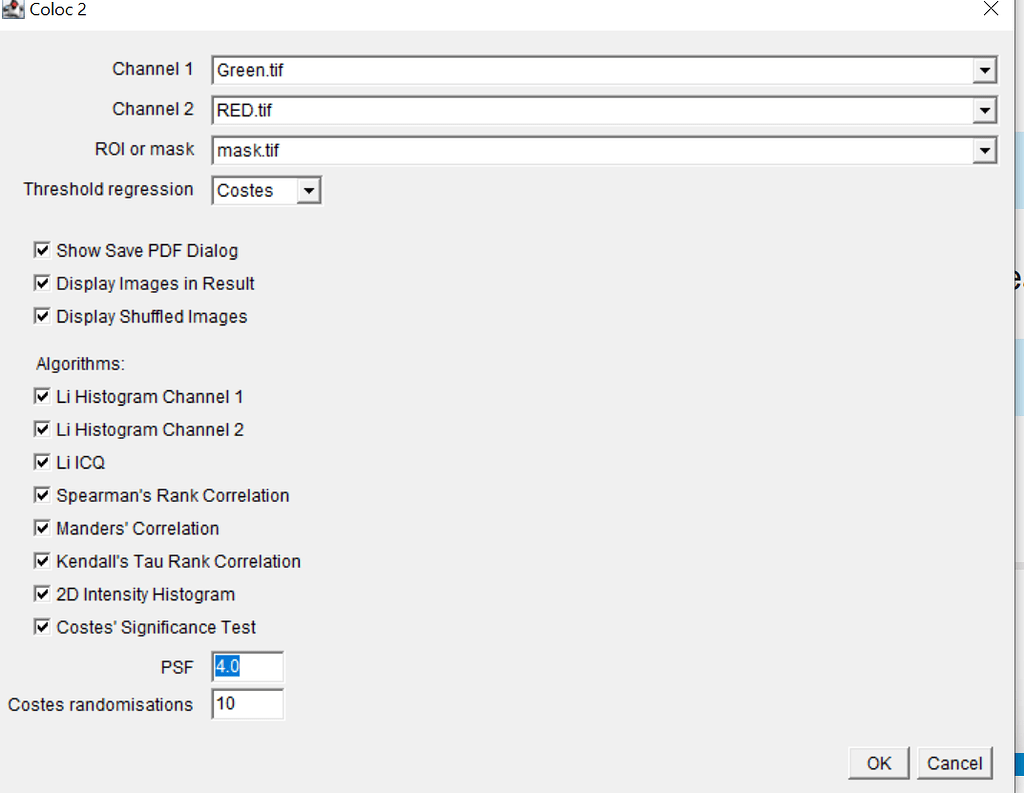
Task: Disable Li Histogram Channel 1
Action: [42, 396]
